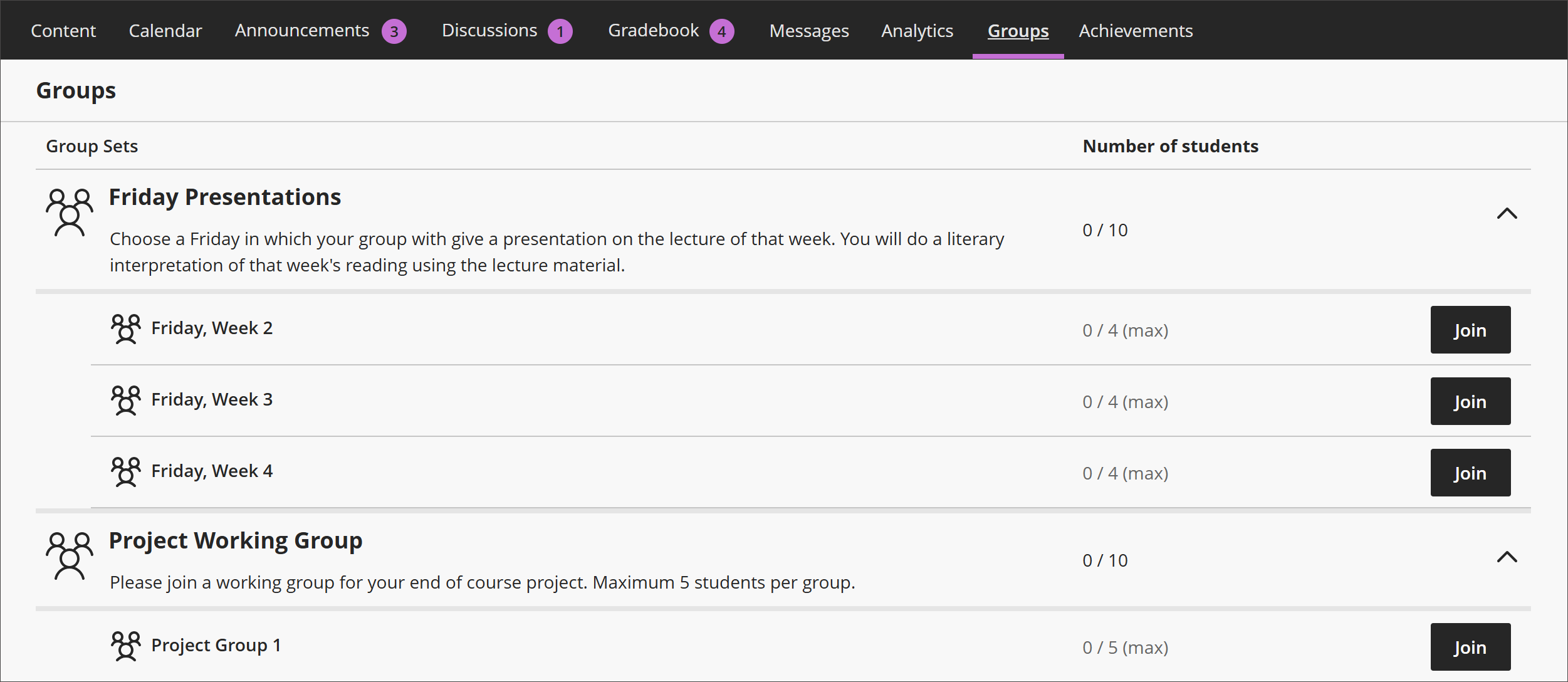
Task: Join the Friday, Week 4 group
Action: pyautogui.click(x=1470, y=473)
